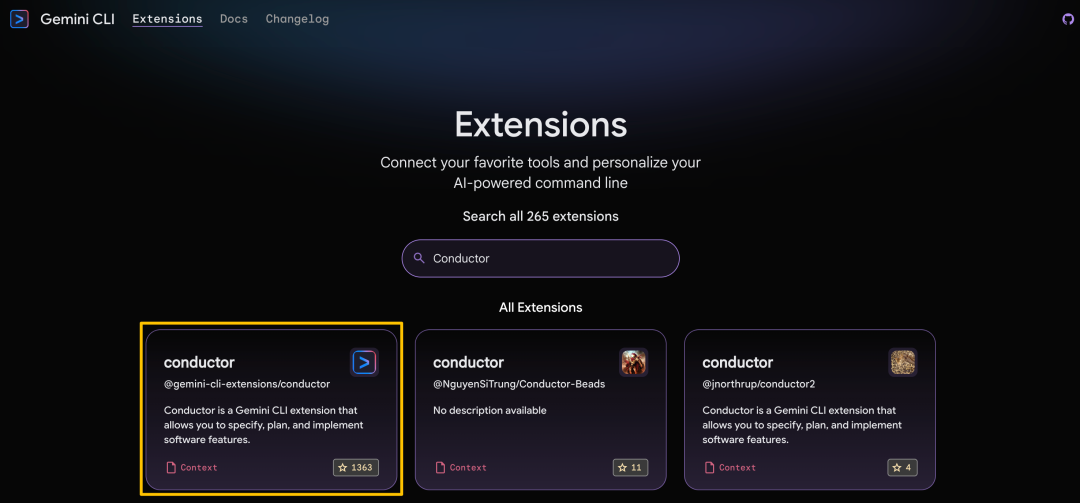
Task: Click the Context file icon on first card
Action: pos(171,468)
